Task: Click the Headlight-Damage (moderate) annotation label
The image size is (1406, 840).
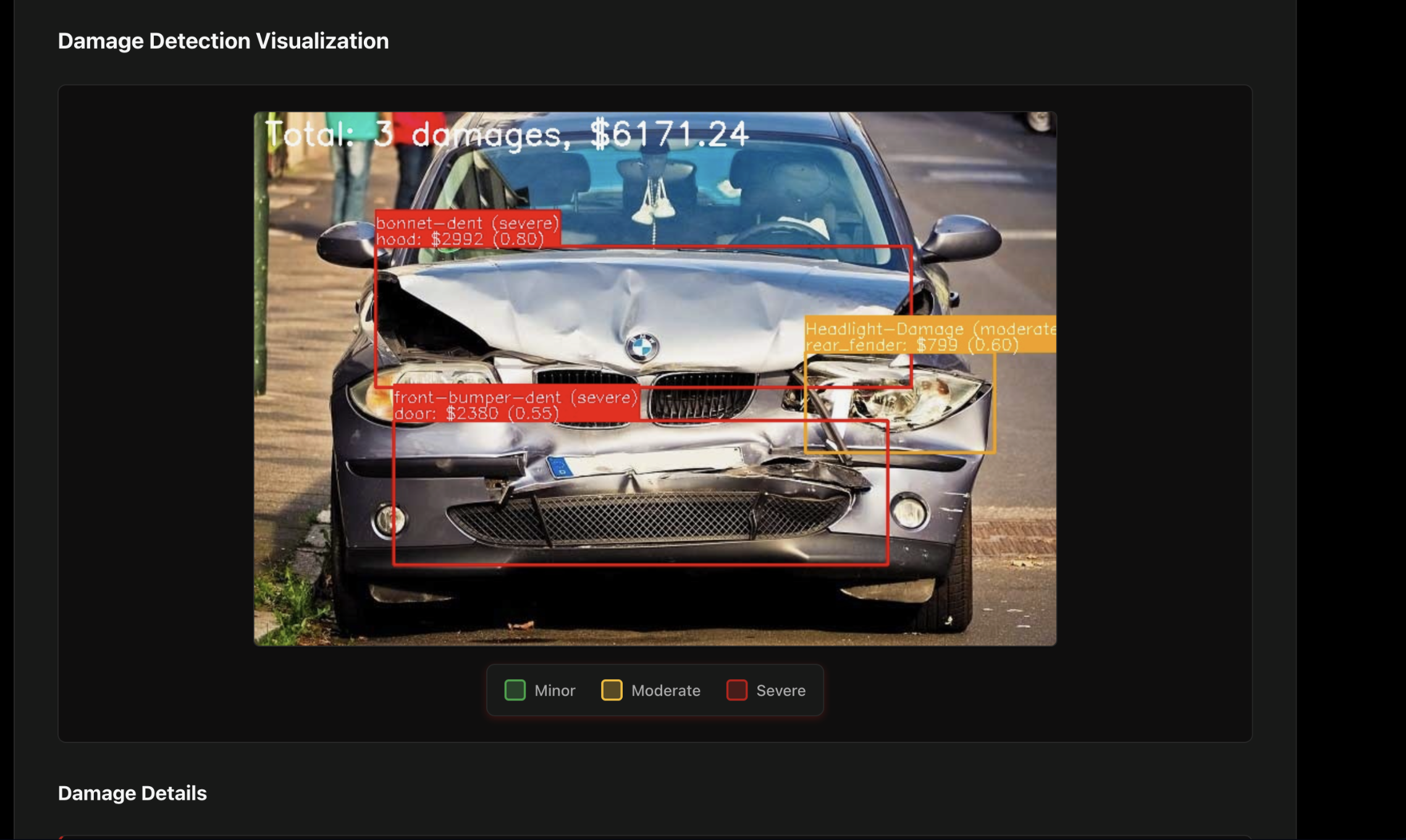Action: (x=930, y=329)
